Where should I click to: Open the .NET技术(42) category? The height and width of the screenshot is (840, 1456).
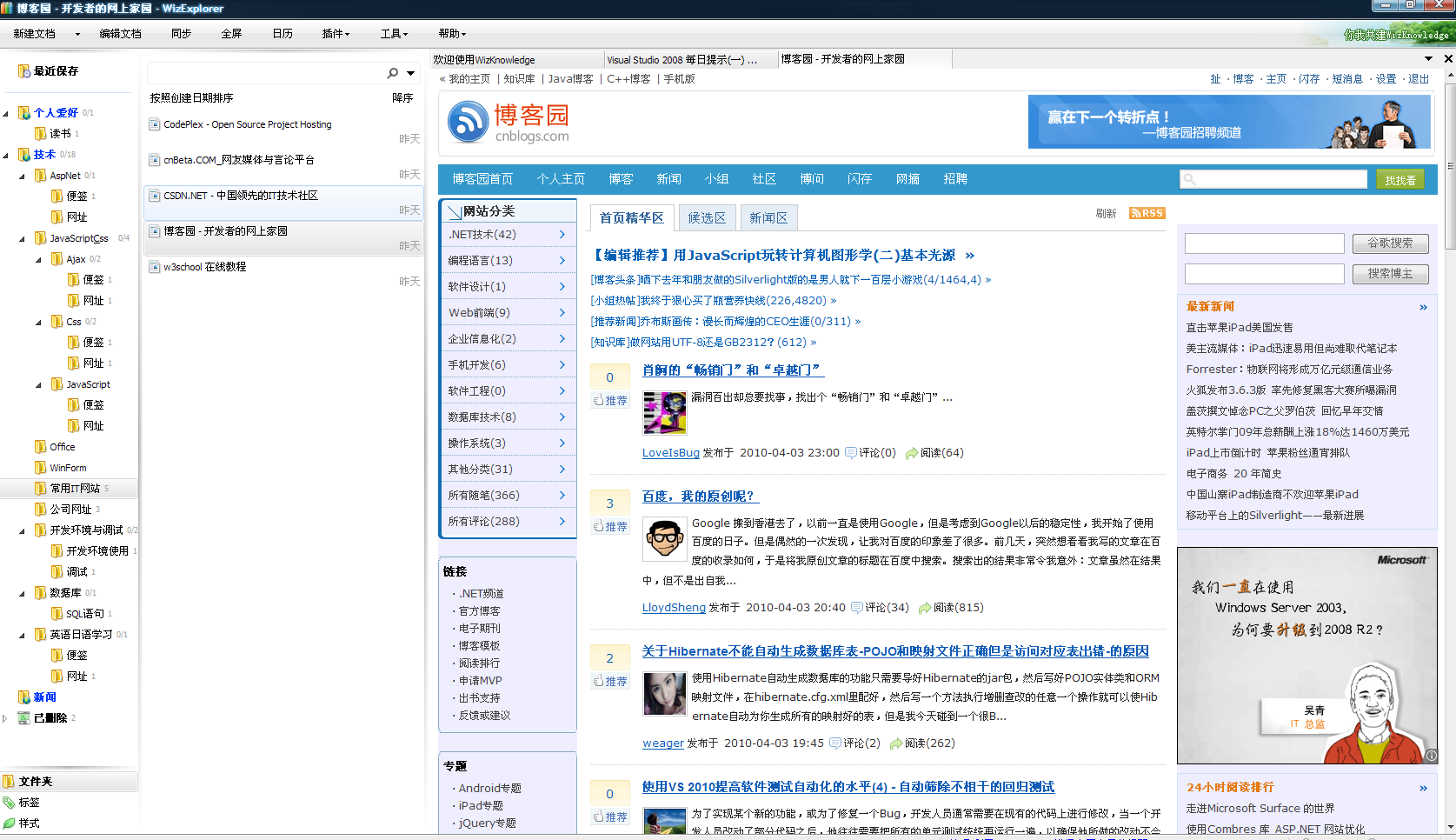coord(509,234)
